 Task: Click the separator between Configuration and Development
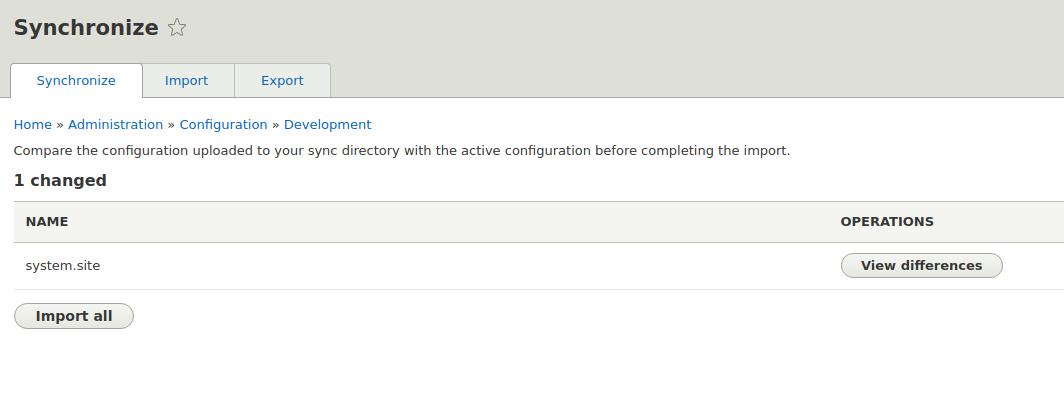pyautogui.click(x=276, y=125)
